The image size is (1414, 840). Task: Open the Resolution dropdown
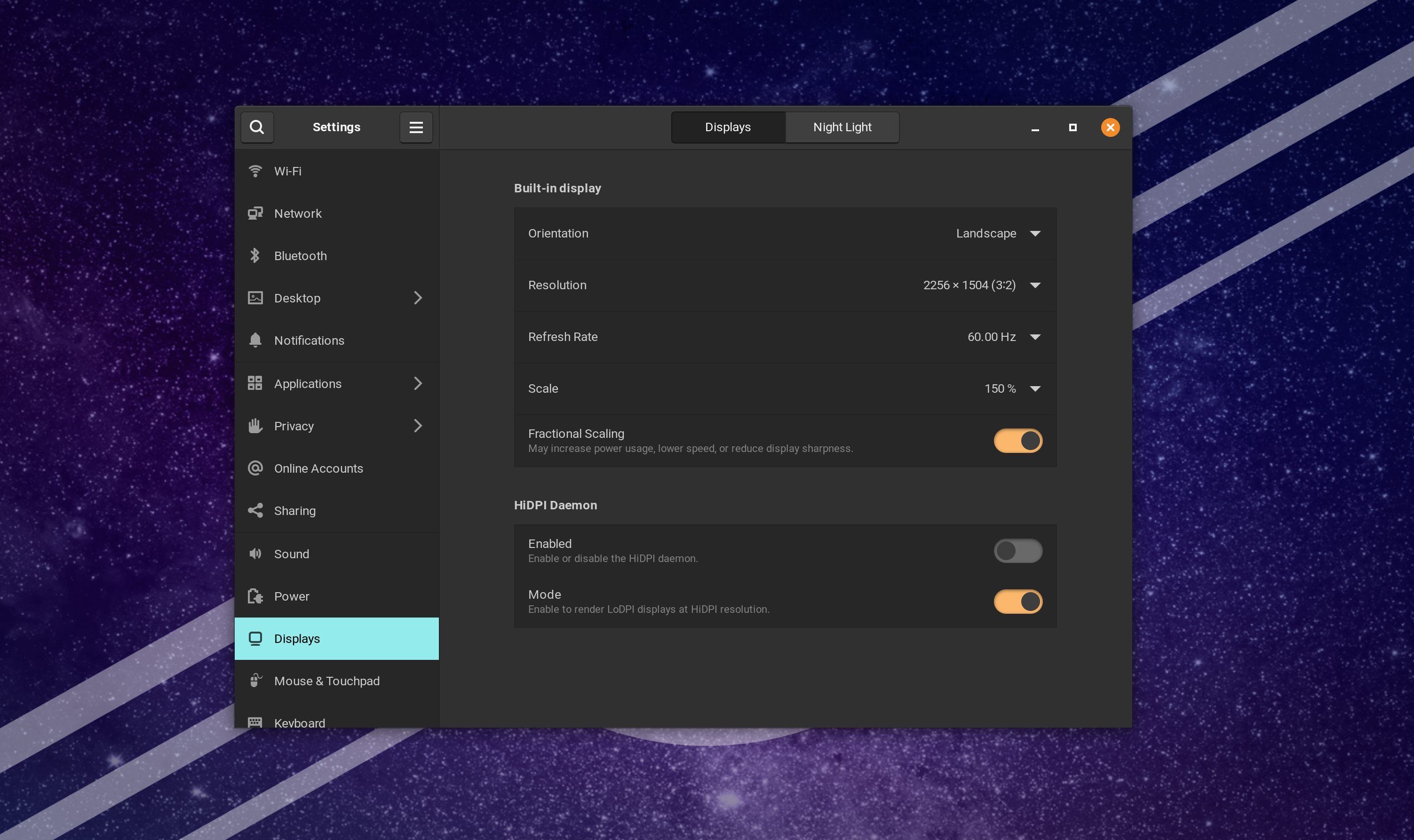coord(982,285)
